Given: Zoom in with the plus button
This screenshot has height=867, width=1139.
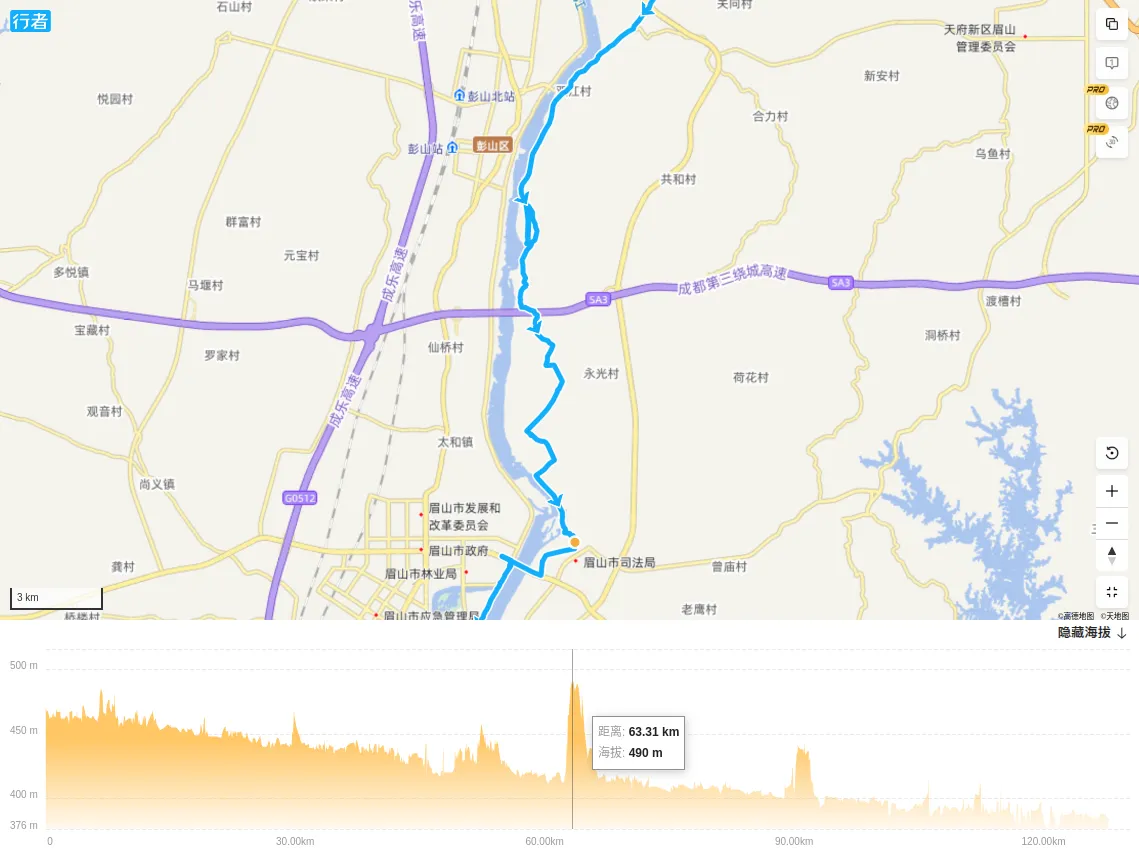Looking at the screenshot, I should (x=1111, y=491).
